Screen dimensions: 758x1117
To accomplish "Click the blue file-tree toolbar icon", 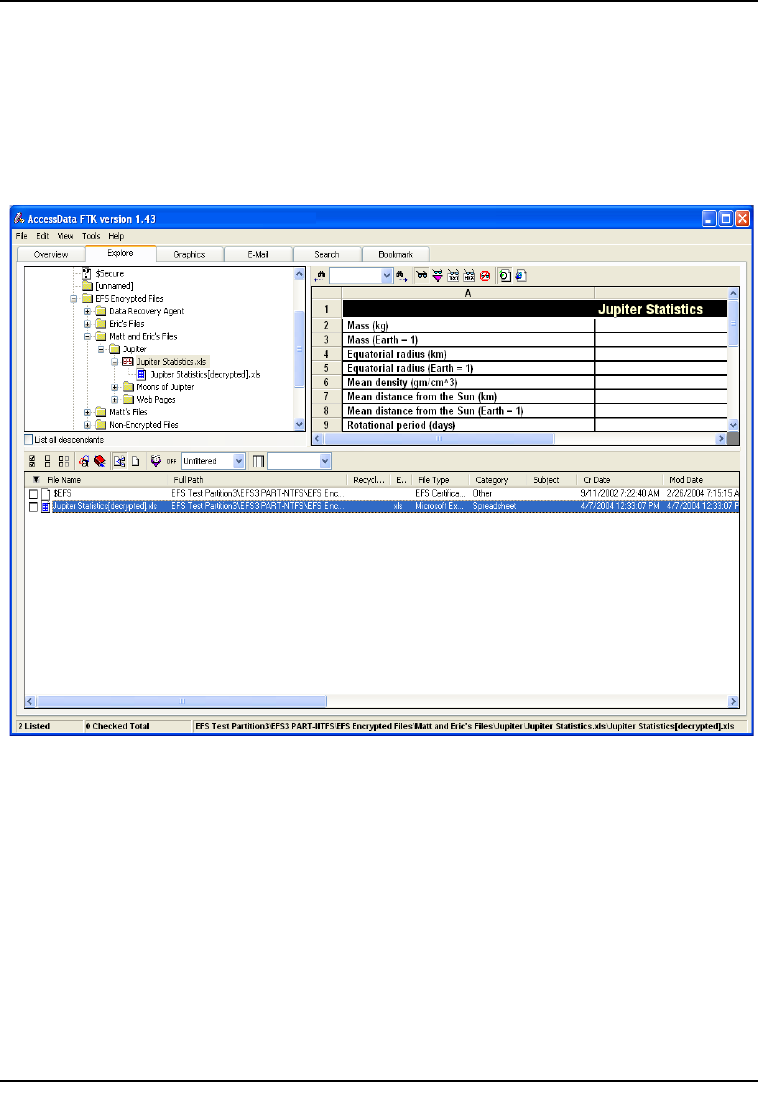I will [x=119, y=462].
